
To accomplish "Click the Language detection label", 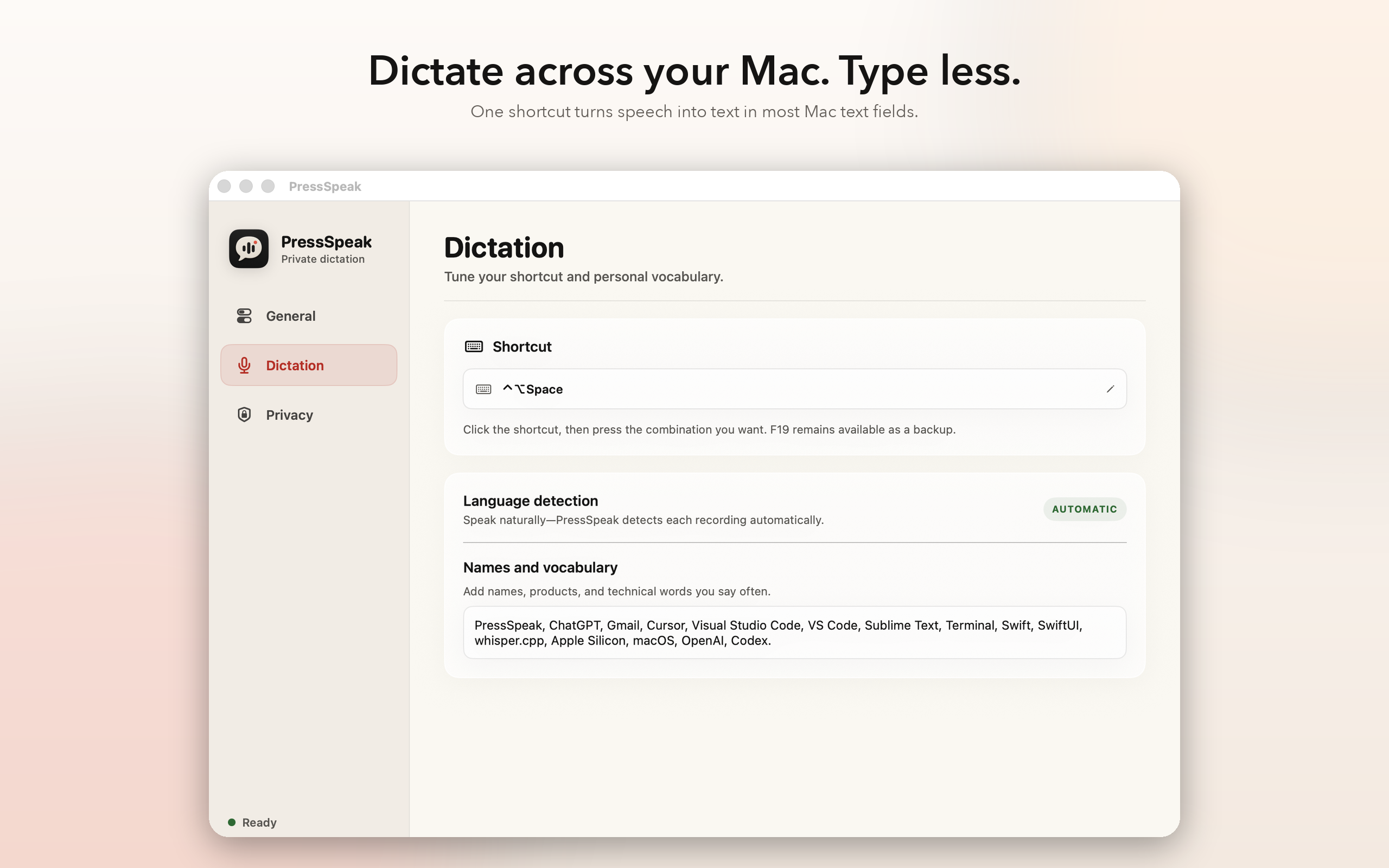I will (530, 501).
